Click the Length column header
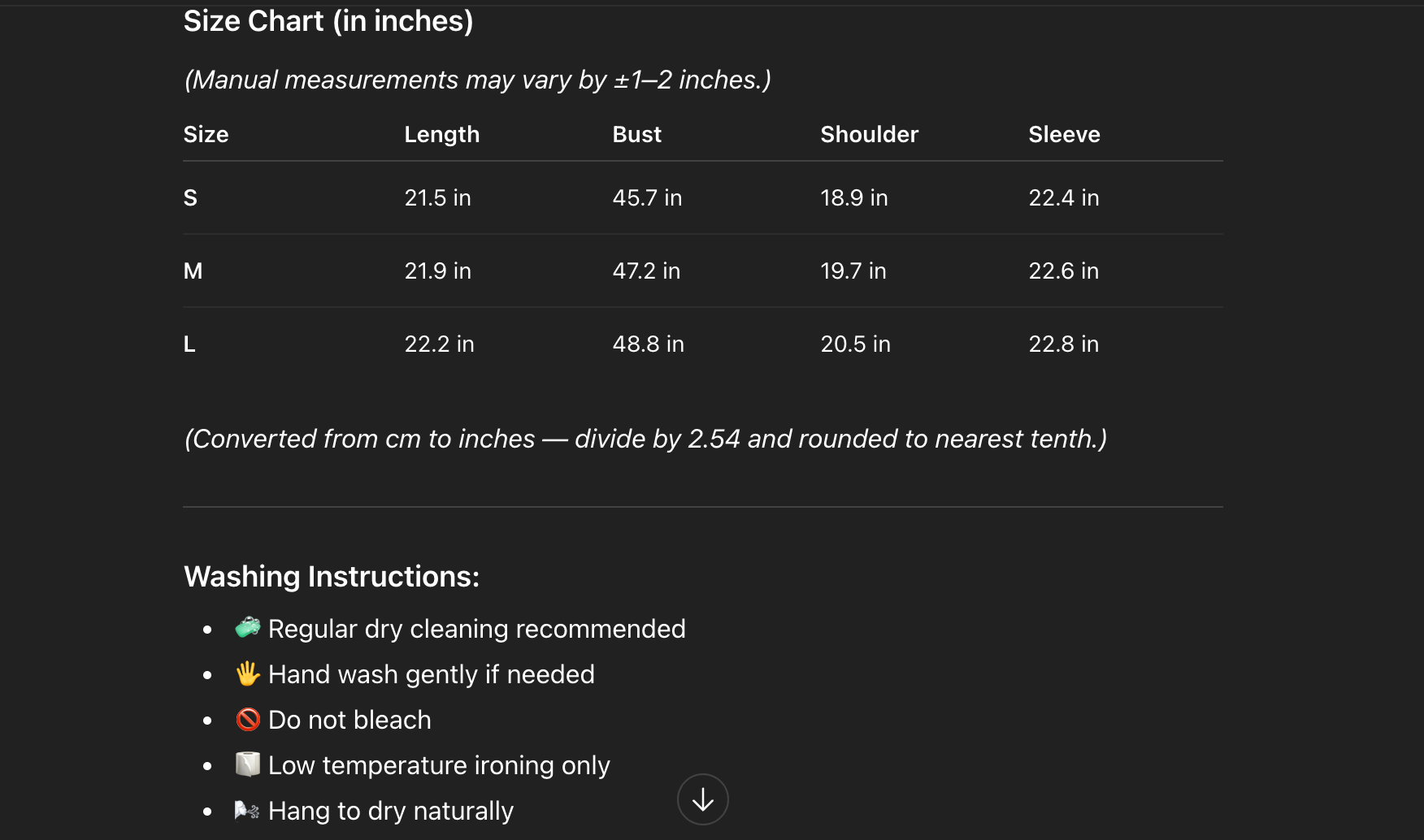Image resolution: width=1424 pixels, height=840 pixels. point(441,134)
